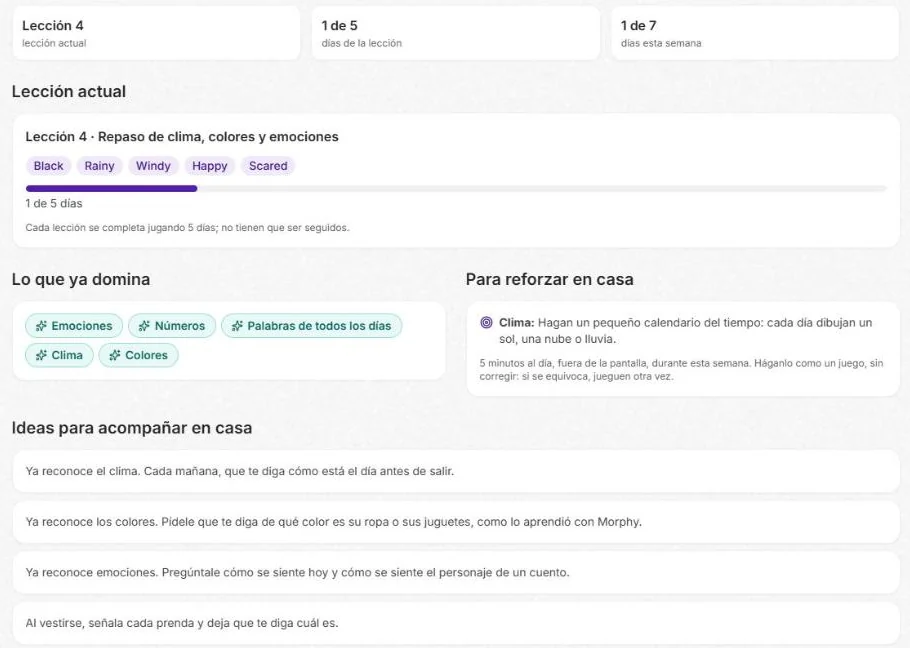910x648 pixels.
Task: Open the Lección 4 lección actual card
Action: coord(156,33)
